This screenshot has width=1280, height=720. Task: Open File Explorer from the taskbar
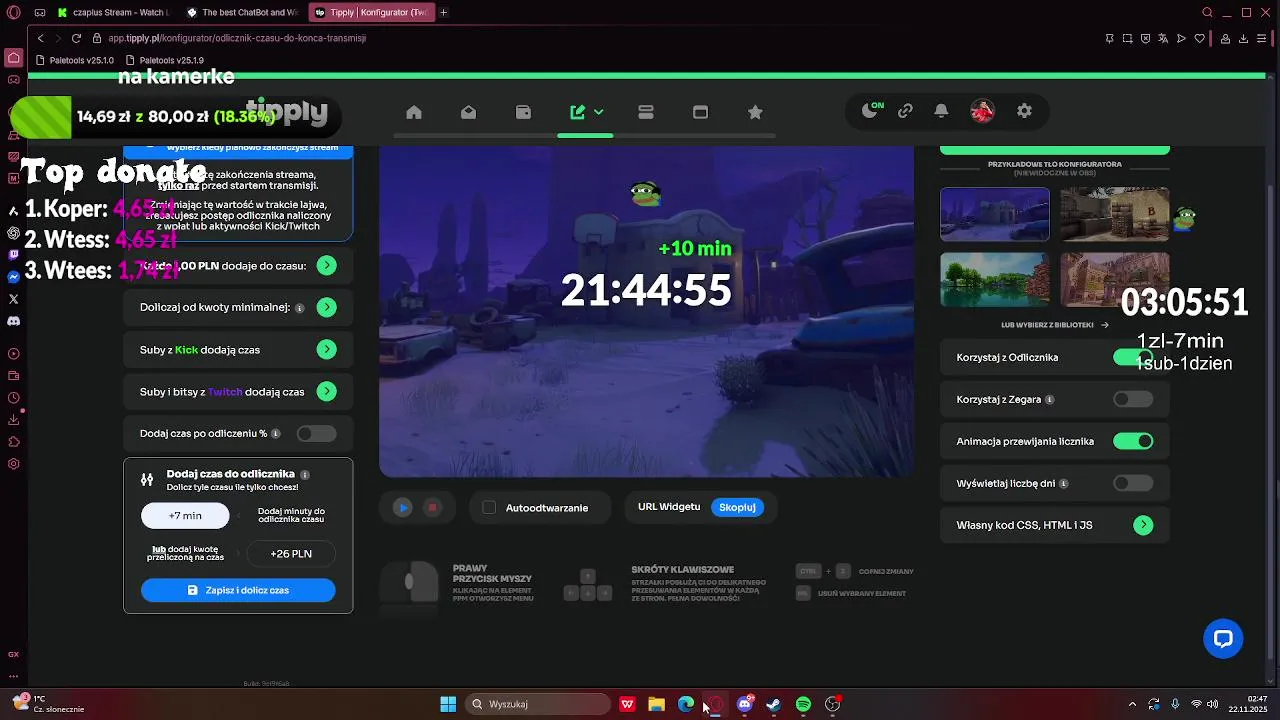point(656,704)
